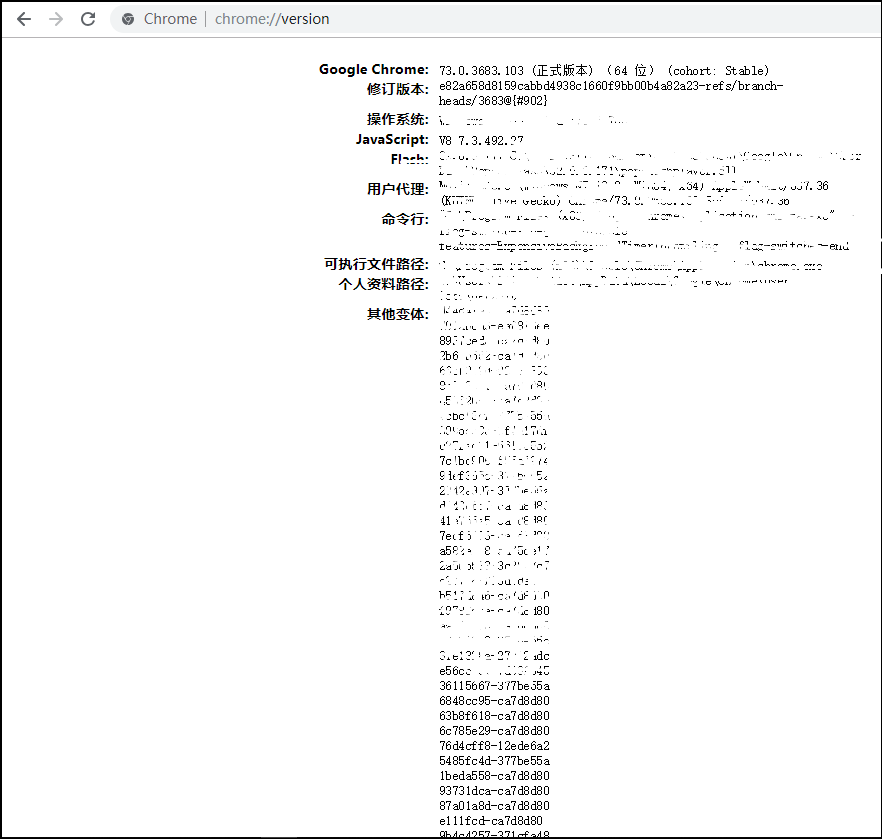Select variation entry 93731dca-ca7d8d80
The image size is (882, 839).
pyautogui.click(x=494, y=791)
